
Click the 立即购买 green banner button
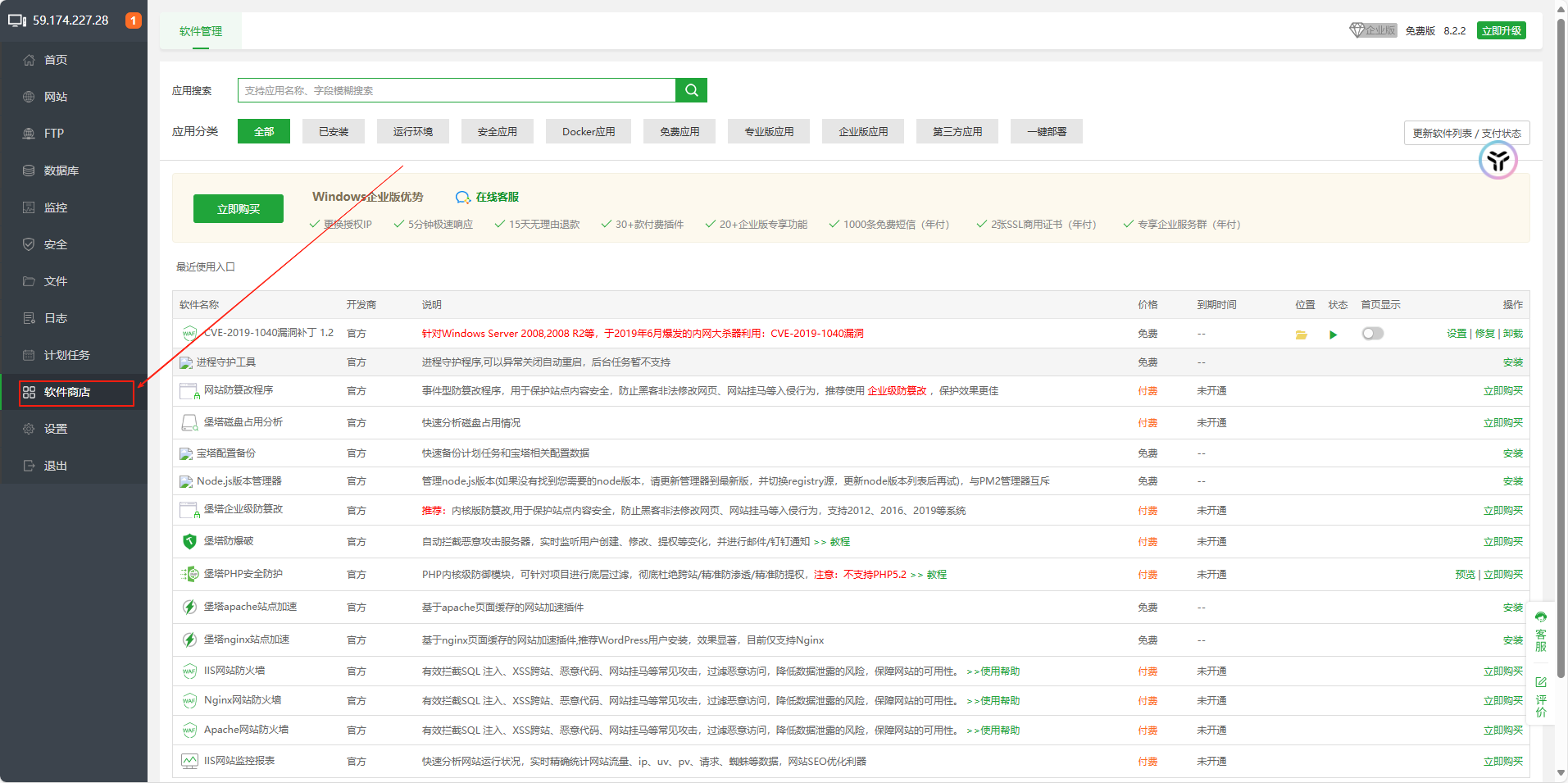(x=238, y=209)
